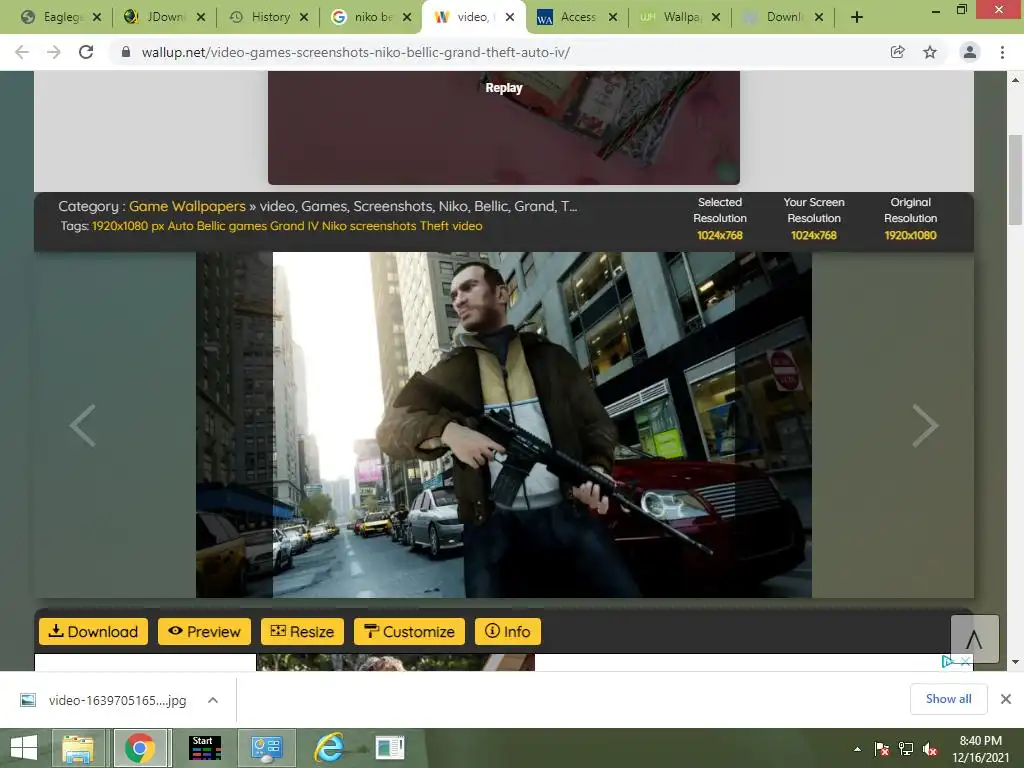Go back with the browser back arrow
The width and height of the screenshot is (1024, 768).
coord(22,52)
